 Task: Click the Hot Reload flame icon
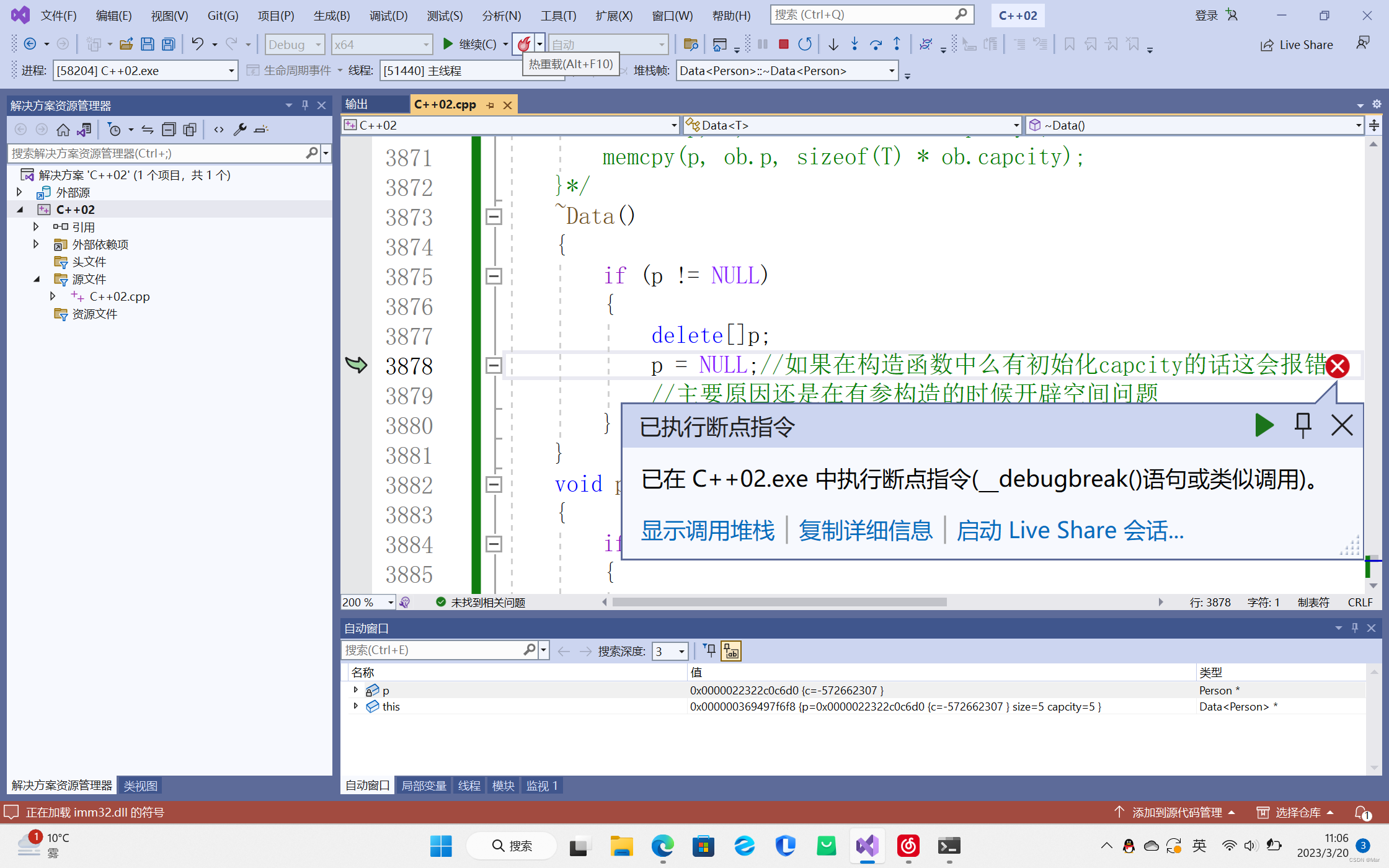(524, 44)
